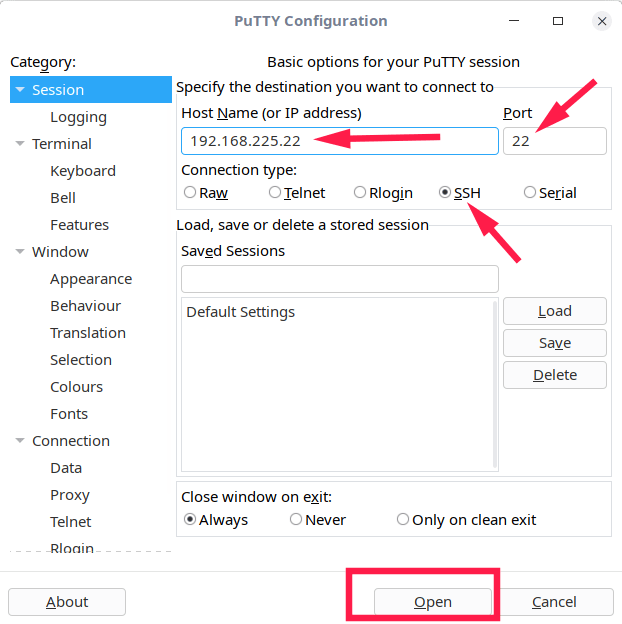Select Colours in the category tree

[x=76, y=387]
